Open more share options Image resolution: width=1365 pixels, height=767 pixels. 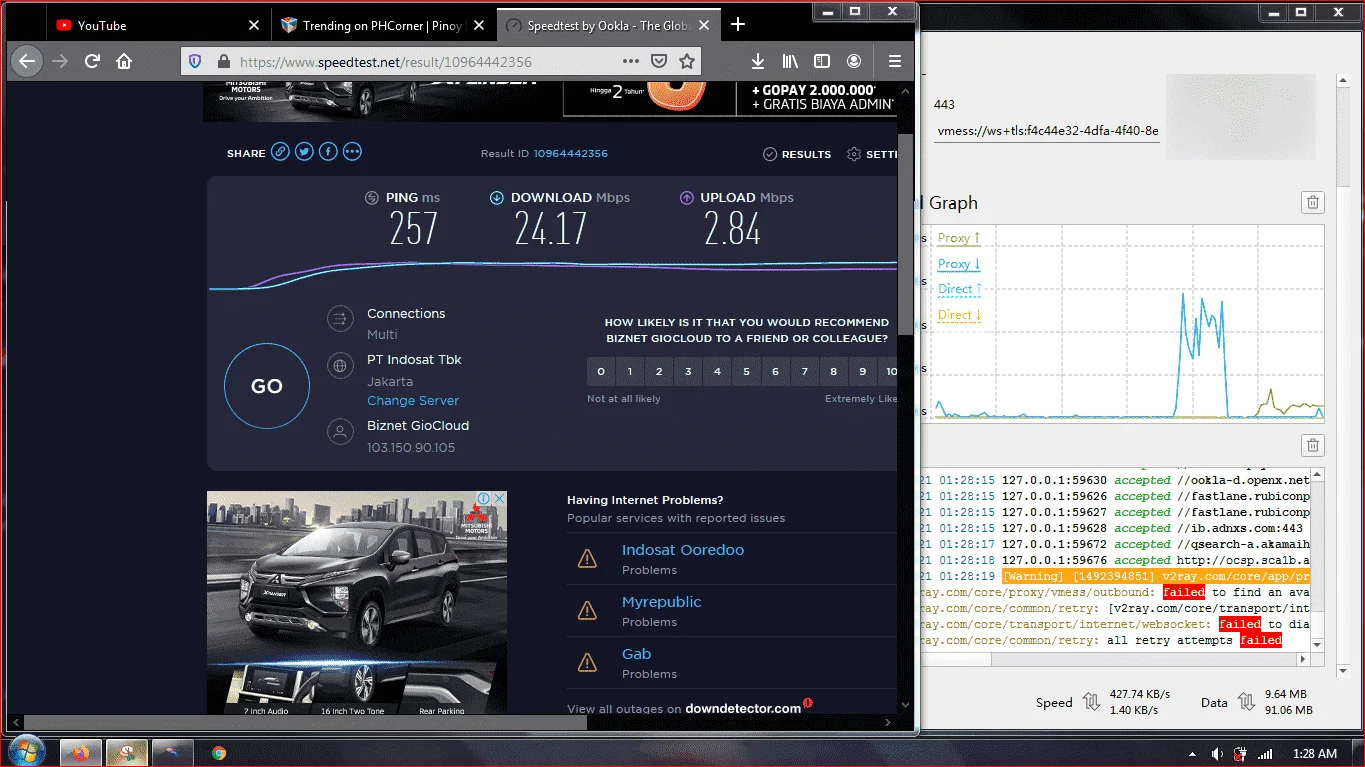(x=352, y=152)
